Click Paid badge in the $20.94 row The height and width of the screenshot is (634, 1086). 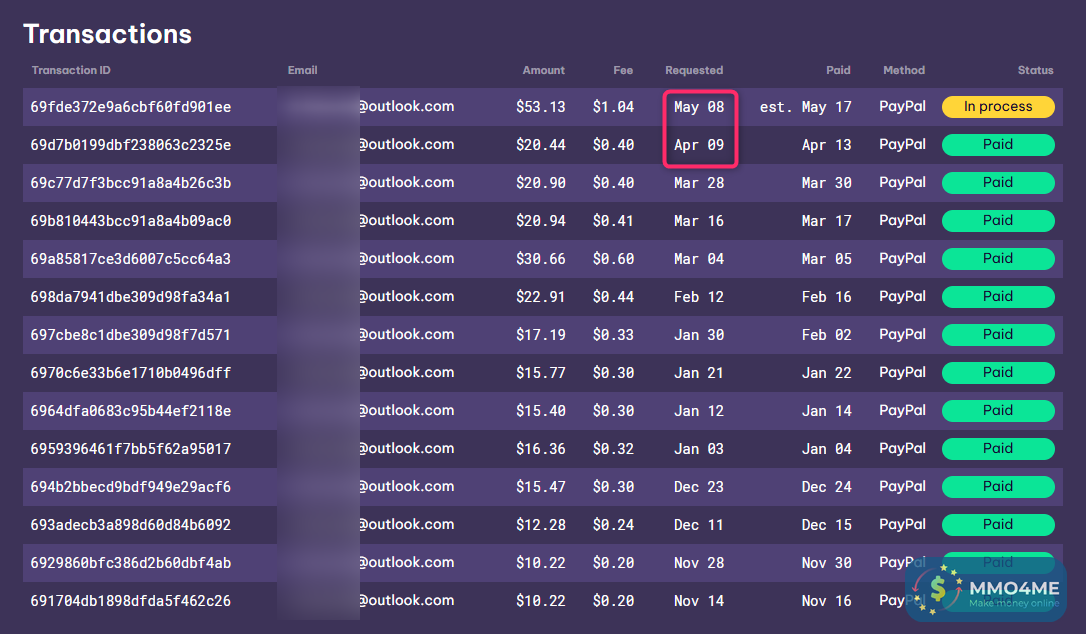point(998,221)
